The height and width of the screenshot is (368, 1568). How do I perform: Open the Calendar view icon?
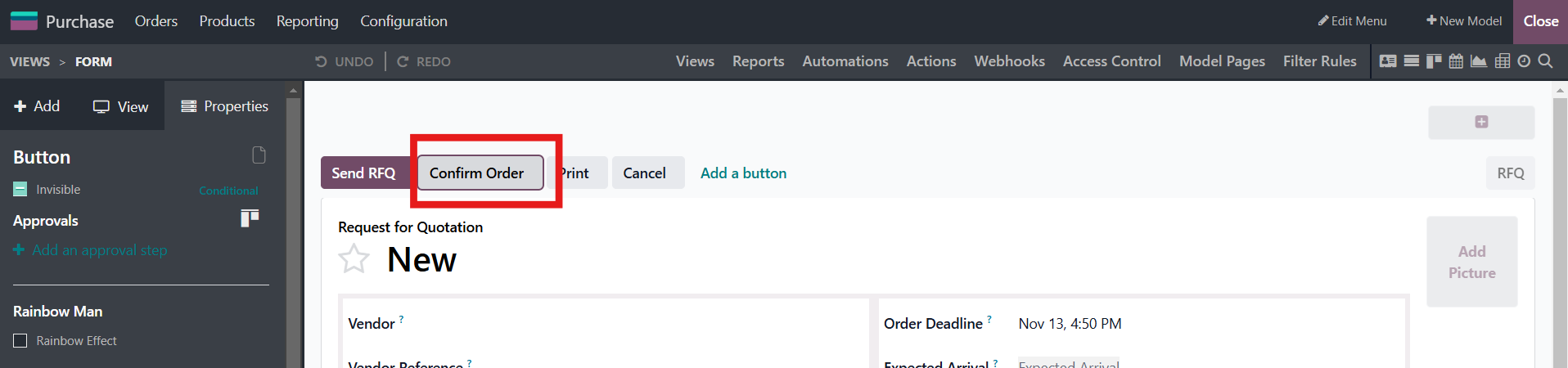pos(1456,61)
